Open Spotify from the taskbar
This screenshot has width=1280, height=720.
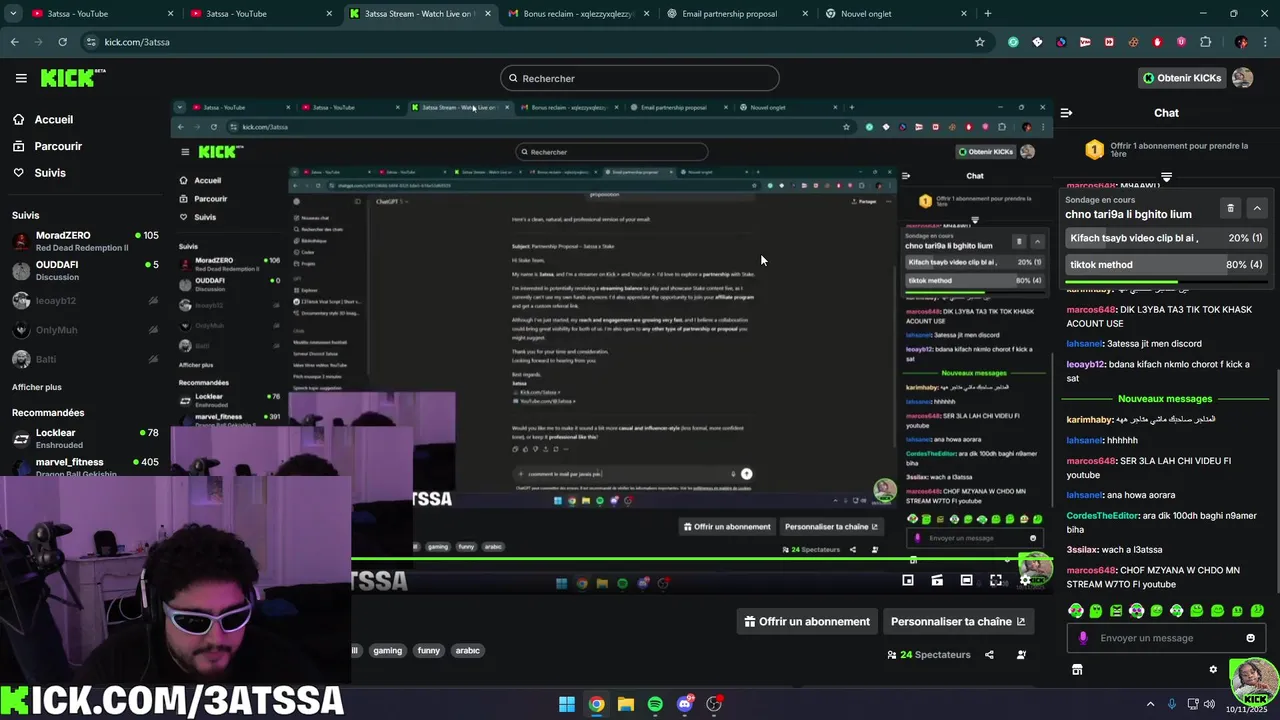pos(655,704)
